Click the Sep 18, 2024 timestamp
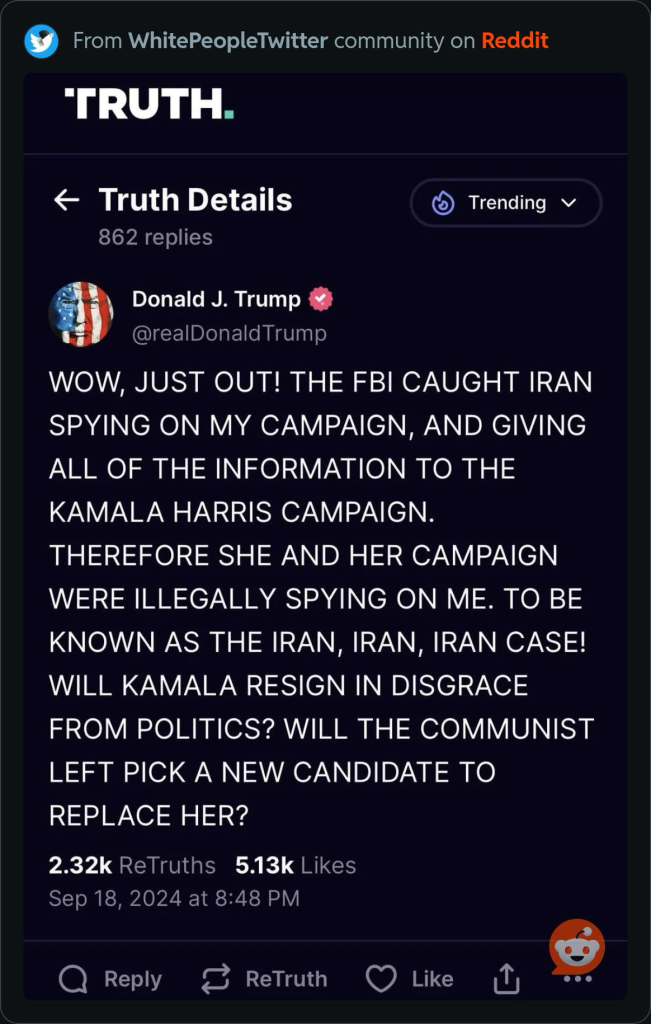Image resolution: width=651 pixels, height=1024 pixels. coord(174,898)
